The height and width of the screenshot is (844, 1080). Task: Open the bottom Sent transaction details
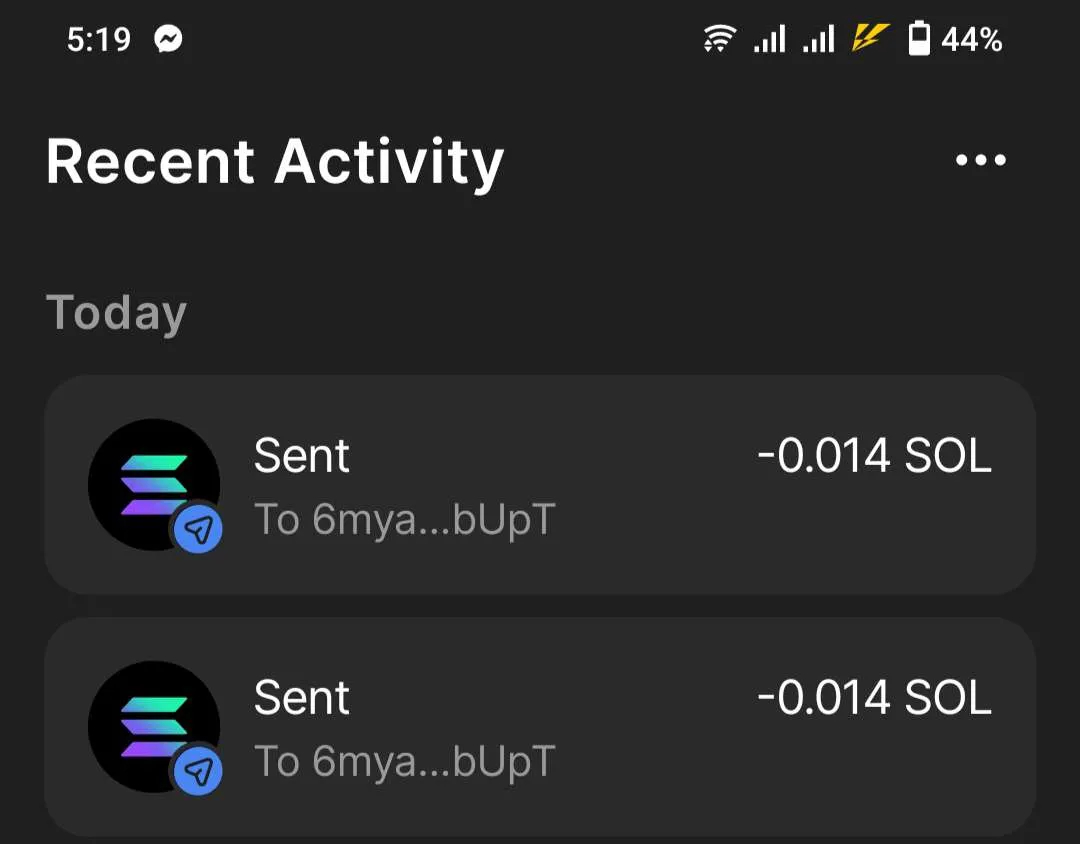pyautogui.click(x=540, y=727)
